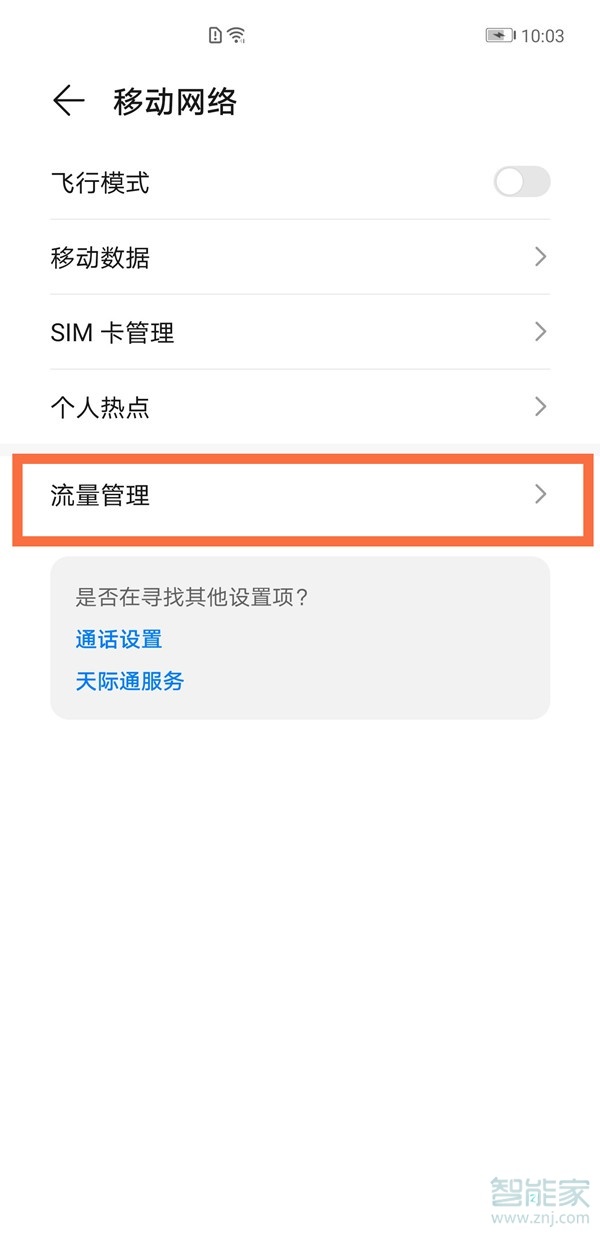600x1237 pixels.
Task: Expand 个人热点 with its chevron
Action: (x=540, y=407)
